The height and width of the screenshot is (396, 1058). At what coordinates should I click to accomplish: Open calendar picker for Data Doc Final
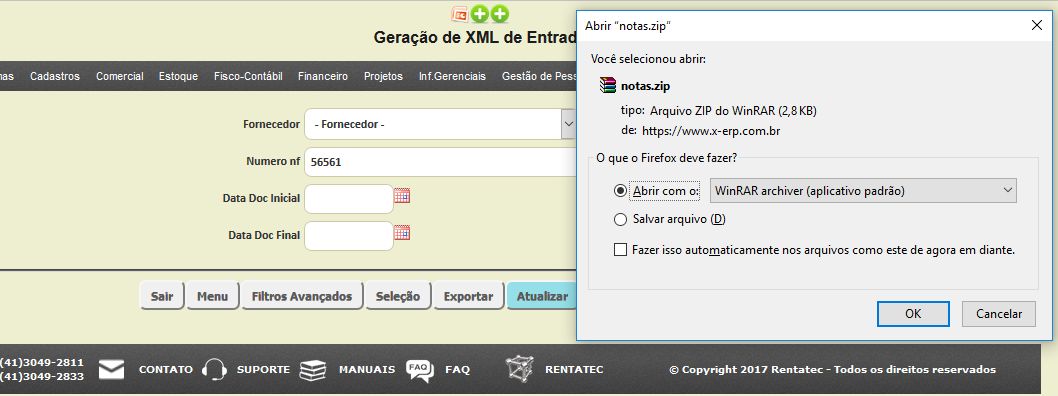pos(402,233)
